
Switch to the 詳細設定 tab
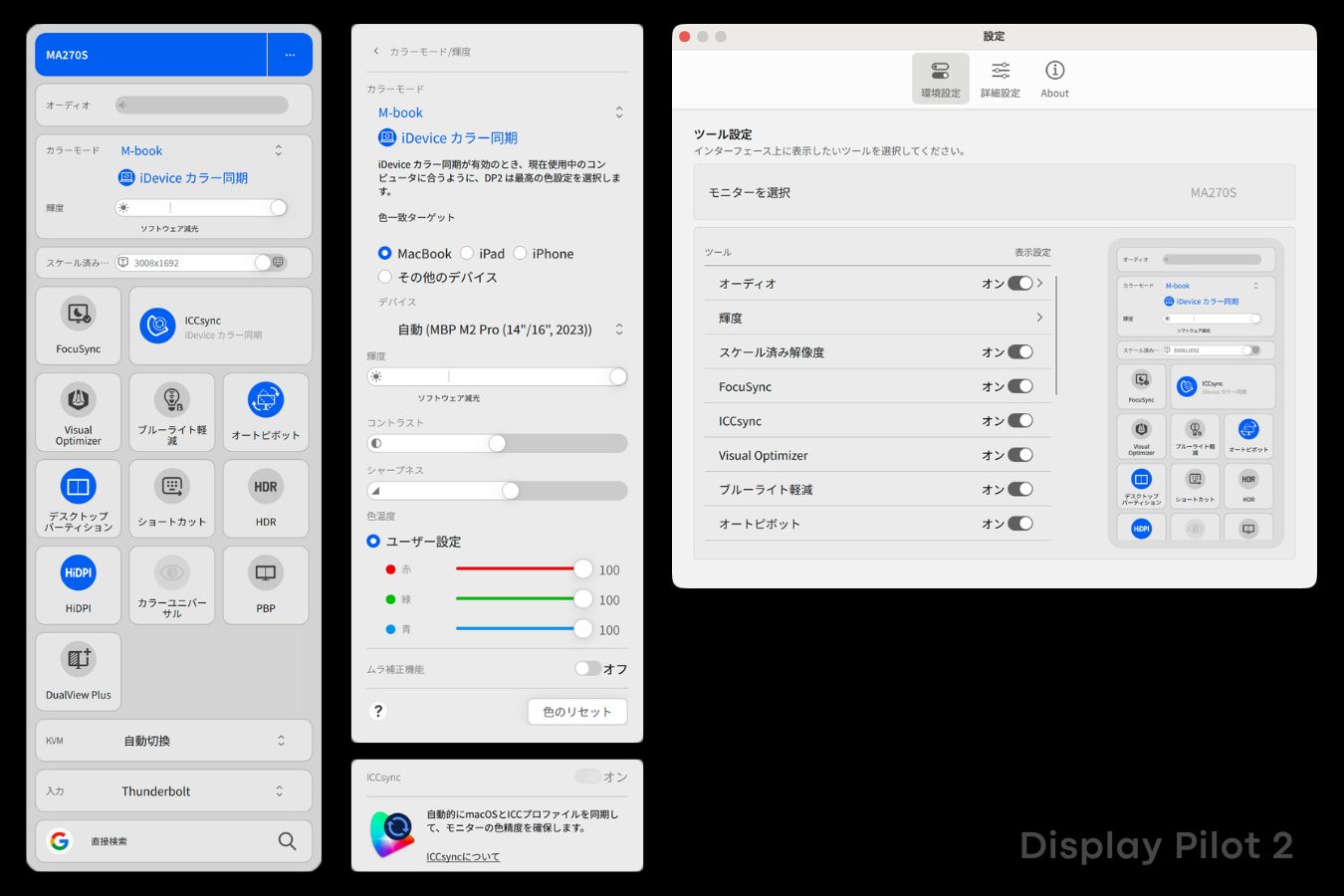click(1000, 78)
